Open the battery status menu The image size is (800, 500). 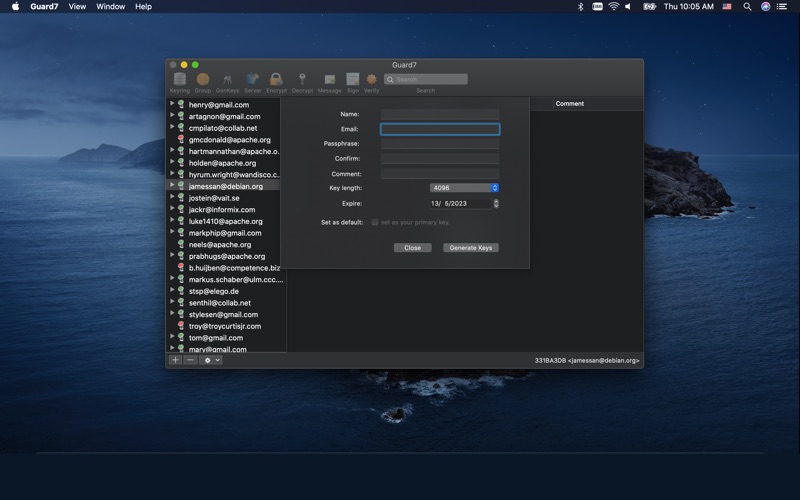tap(649, 7)
